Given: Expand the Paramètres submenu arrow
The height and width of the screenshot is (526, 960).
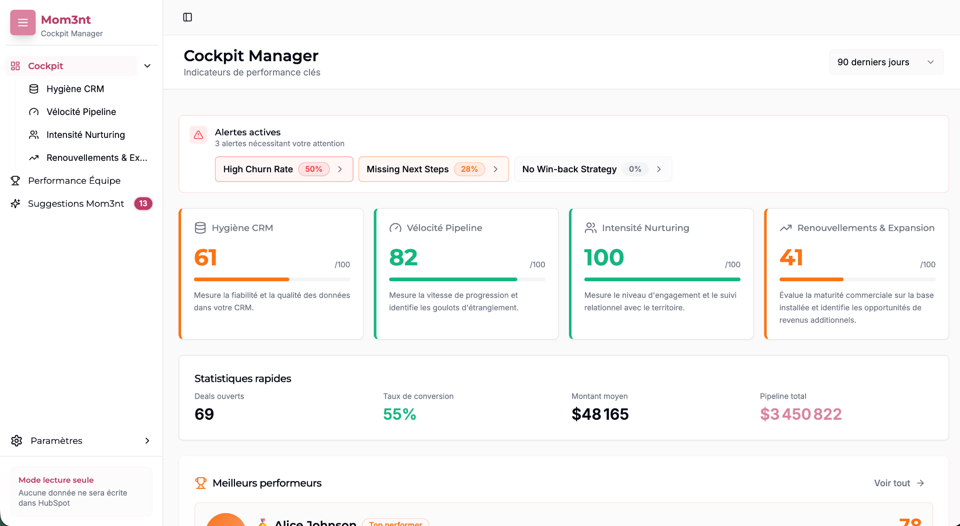Looking at the screenshot, I should click(147, 441).
